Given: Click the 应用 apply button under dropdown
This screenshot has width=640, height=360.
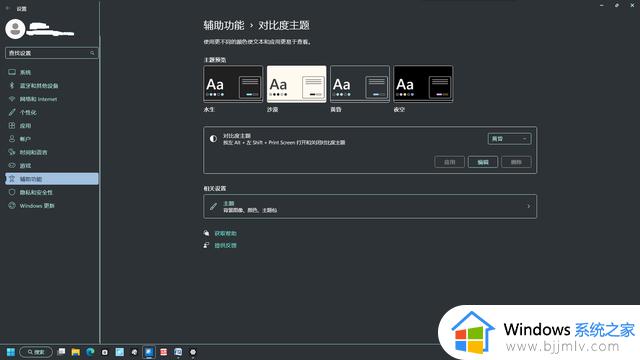Looking at the screenshot, I should click(449, 162).
